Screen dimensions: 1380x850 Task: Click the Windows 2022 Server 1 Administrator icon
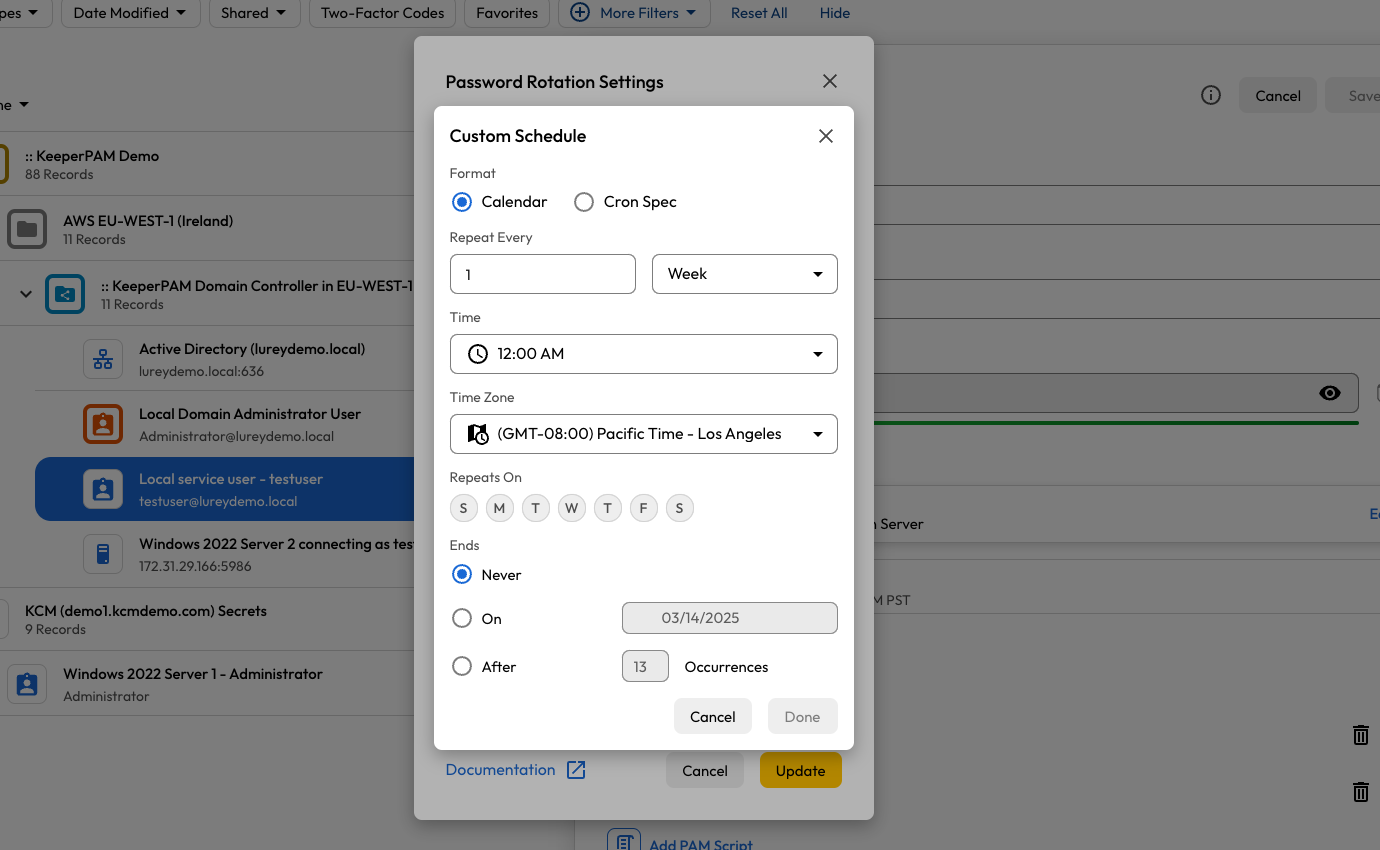27,684
